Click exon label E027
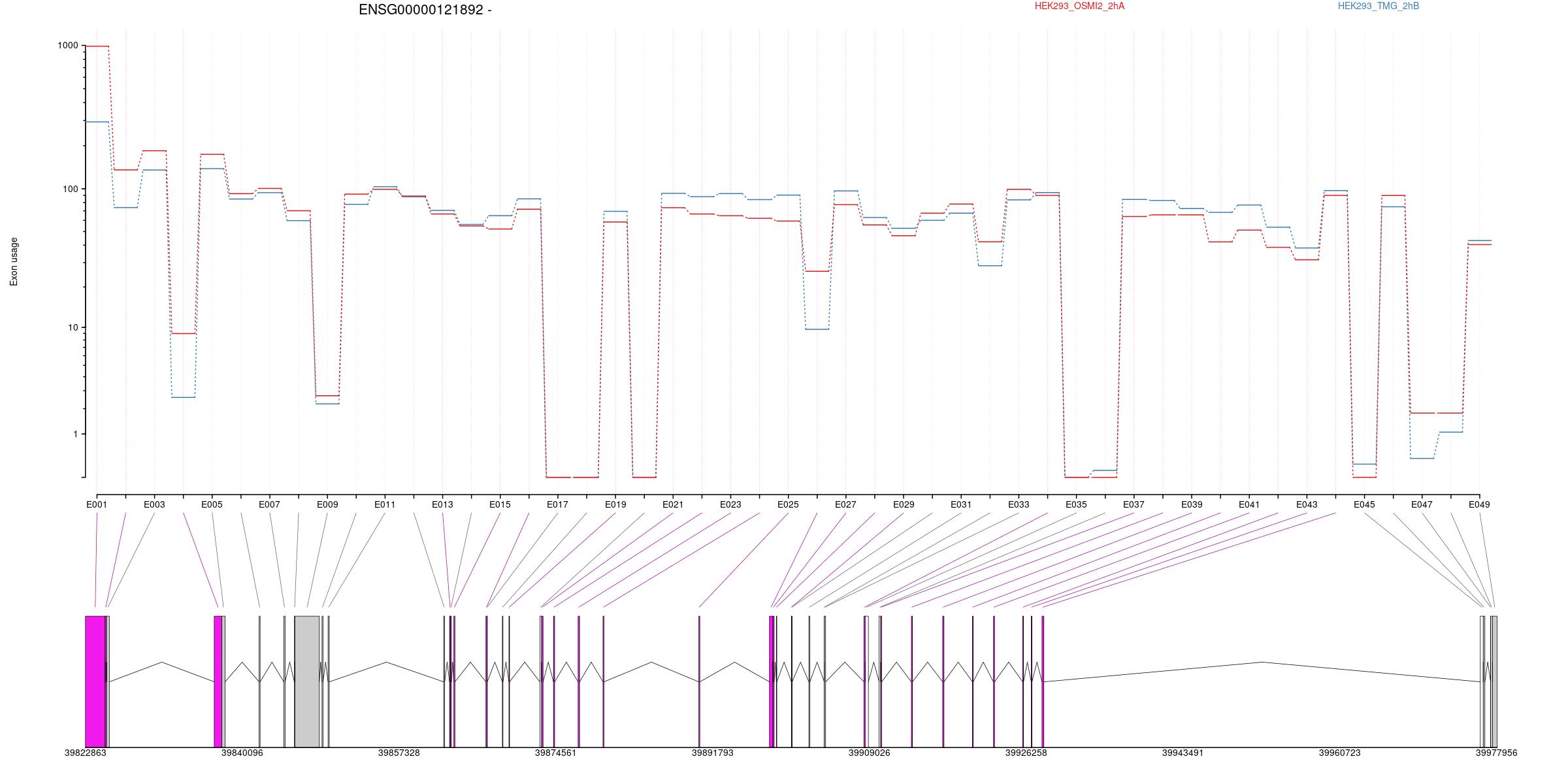The width and height of the screenshot is (1568, 784). (x=845, y=504)
